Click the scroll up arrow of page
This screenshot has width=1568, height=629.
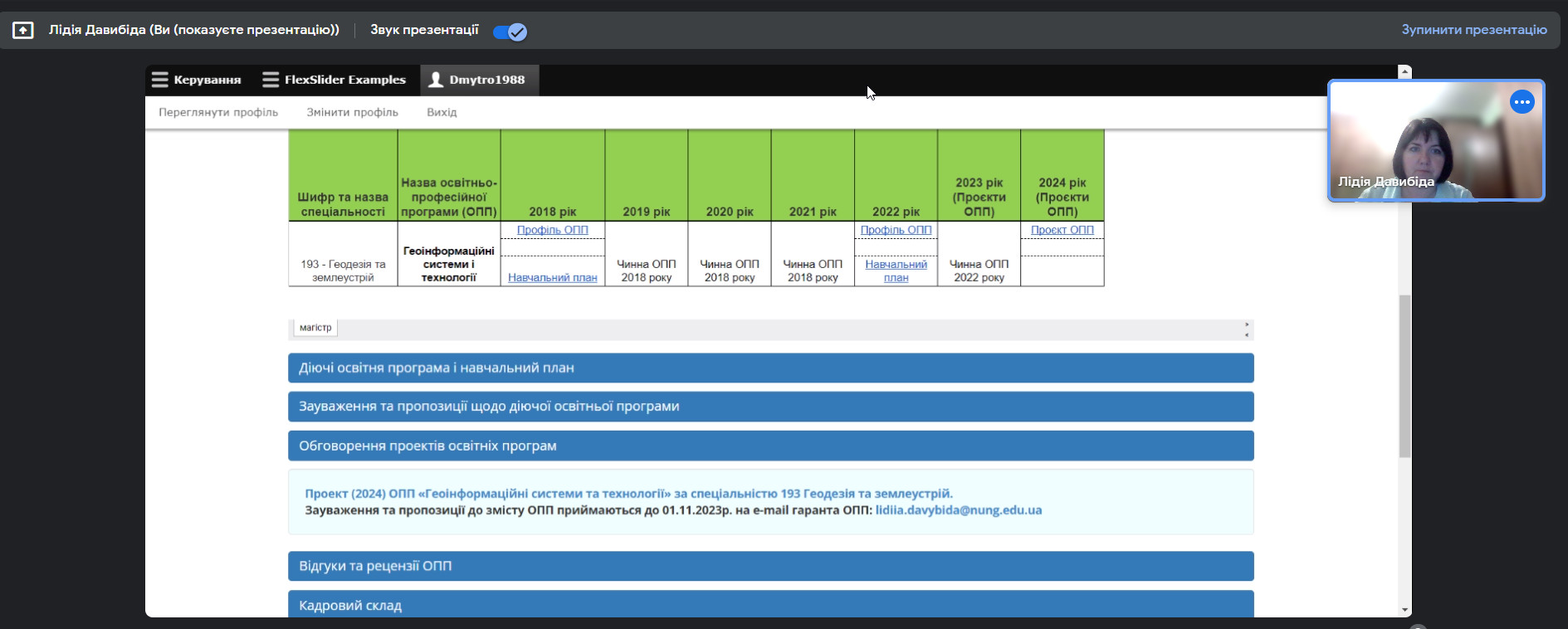pyautogui.click(x=1404, y=72)
